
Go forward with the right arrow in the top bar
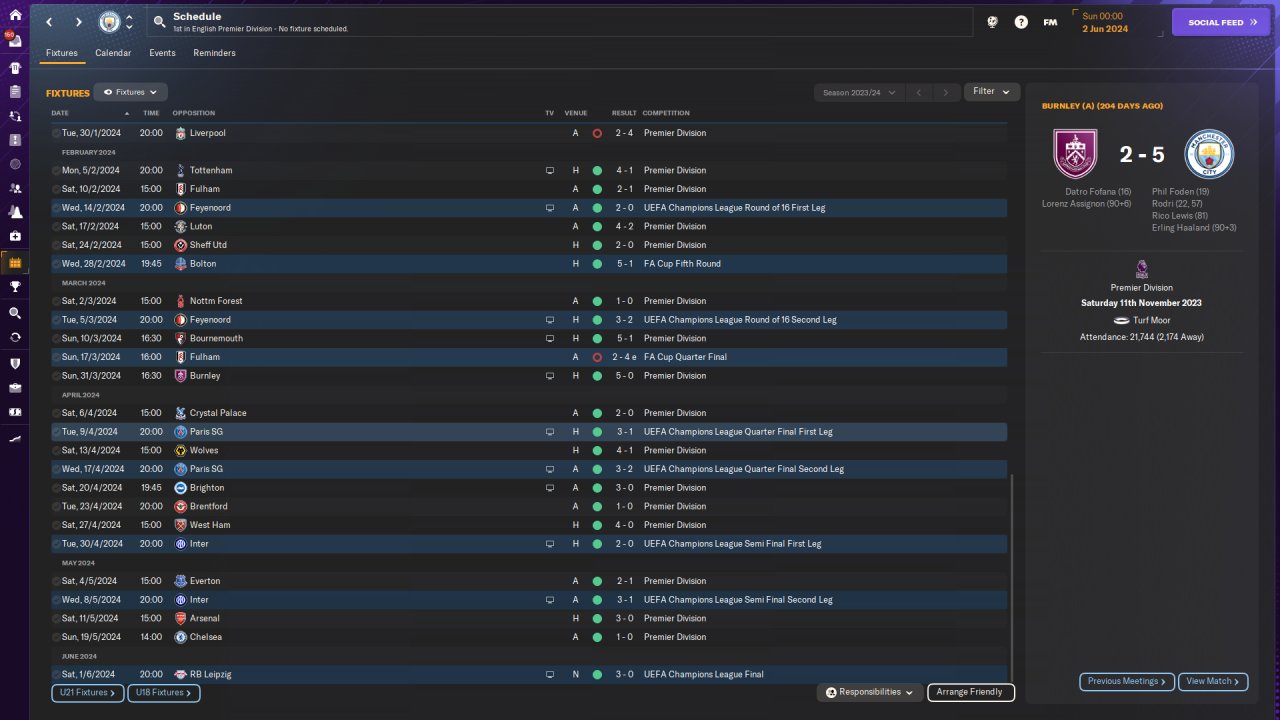(79, 22)
